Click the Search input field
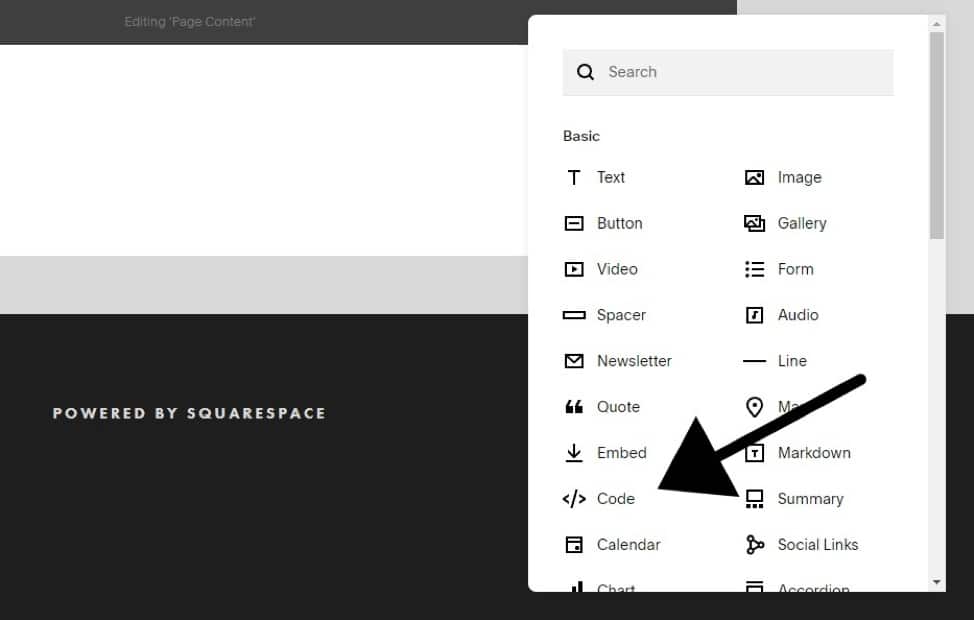This screenshot has width=974, height=620. 728,72
